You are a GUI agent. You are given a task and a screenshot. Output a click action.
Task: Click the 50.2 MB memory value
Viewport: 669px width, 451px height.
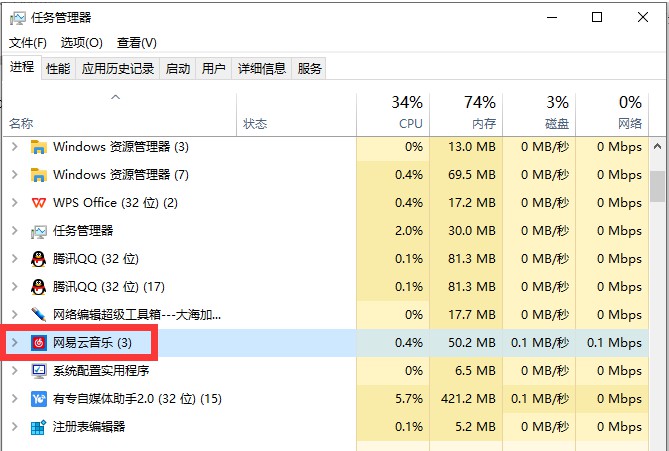[x=472, y=343]
